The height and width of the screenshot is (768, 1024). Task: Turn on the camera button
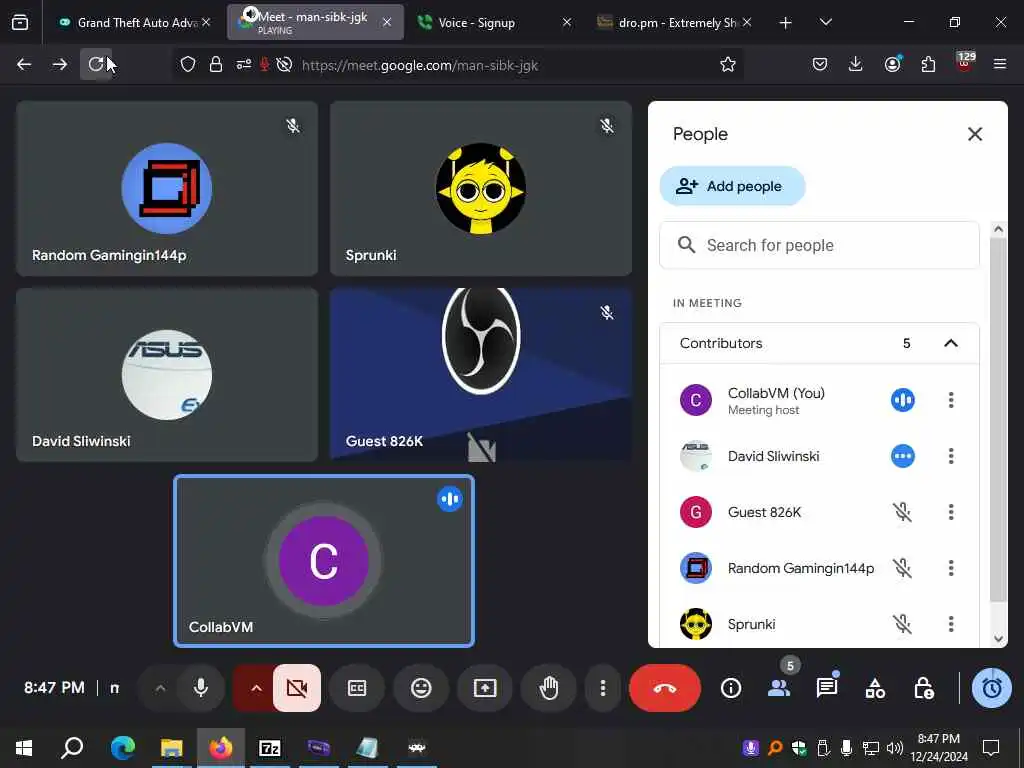tap(297, 688)
